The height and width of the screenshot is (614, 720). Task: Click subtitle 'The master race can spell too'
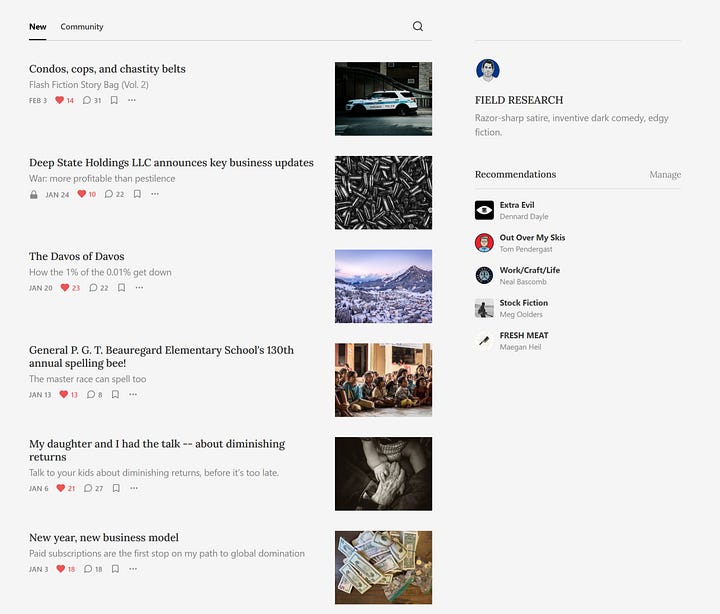tap(87, 379)
